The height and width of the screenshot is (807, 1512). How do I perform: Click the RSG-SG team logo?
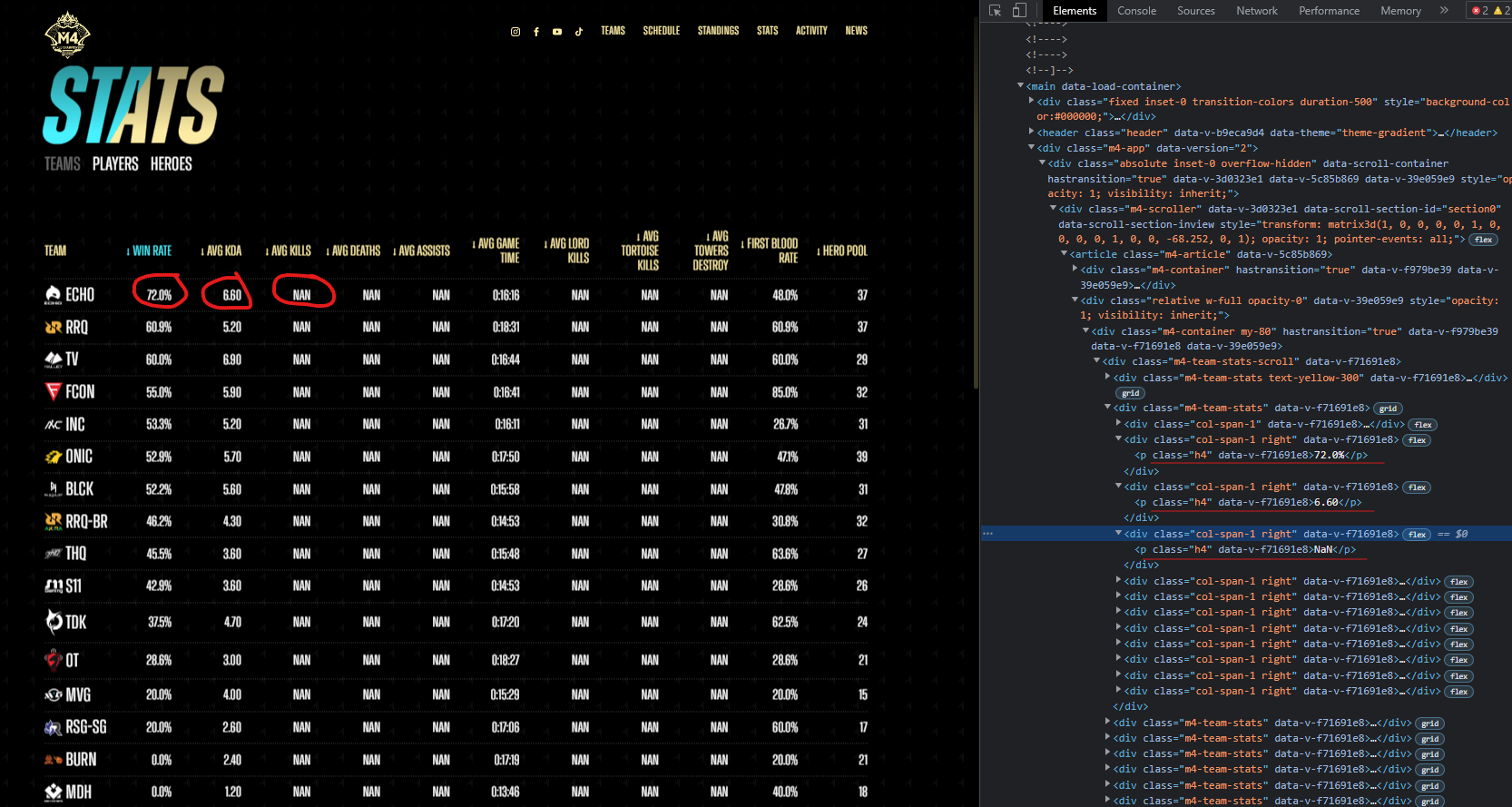pyautogui.click(x=53, y=727)
